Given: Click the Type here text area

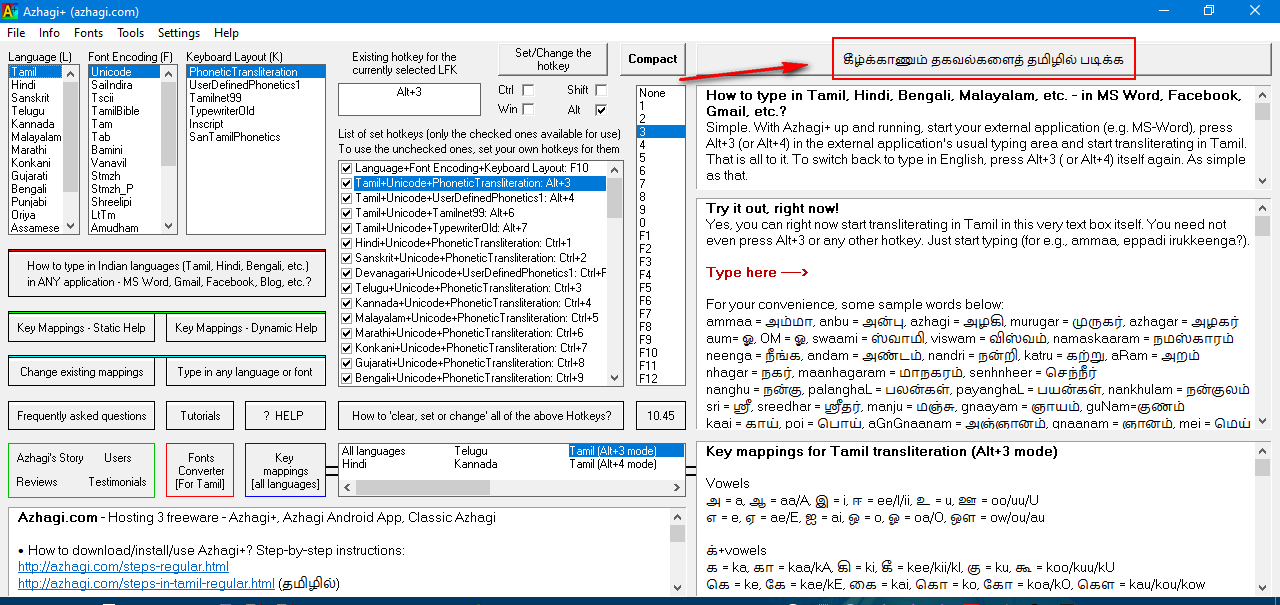Looking at the screenshot, I should pos(757,272).
